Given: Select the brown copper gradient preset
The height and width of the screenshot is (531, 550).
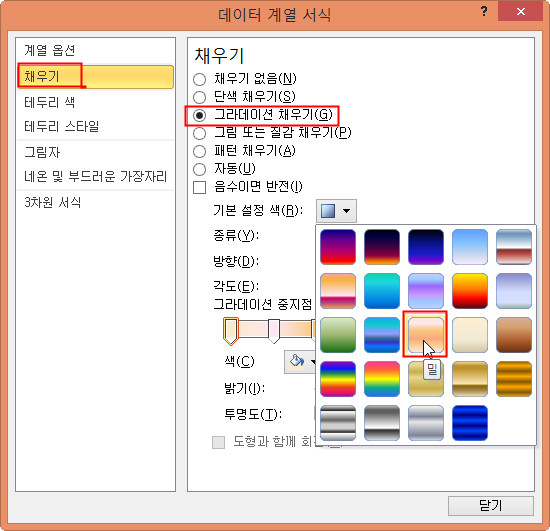Looking at the screenshot, I should pos(514,335).
